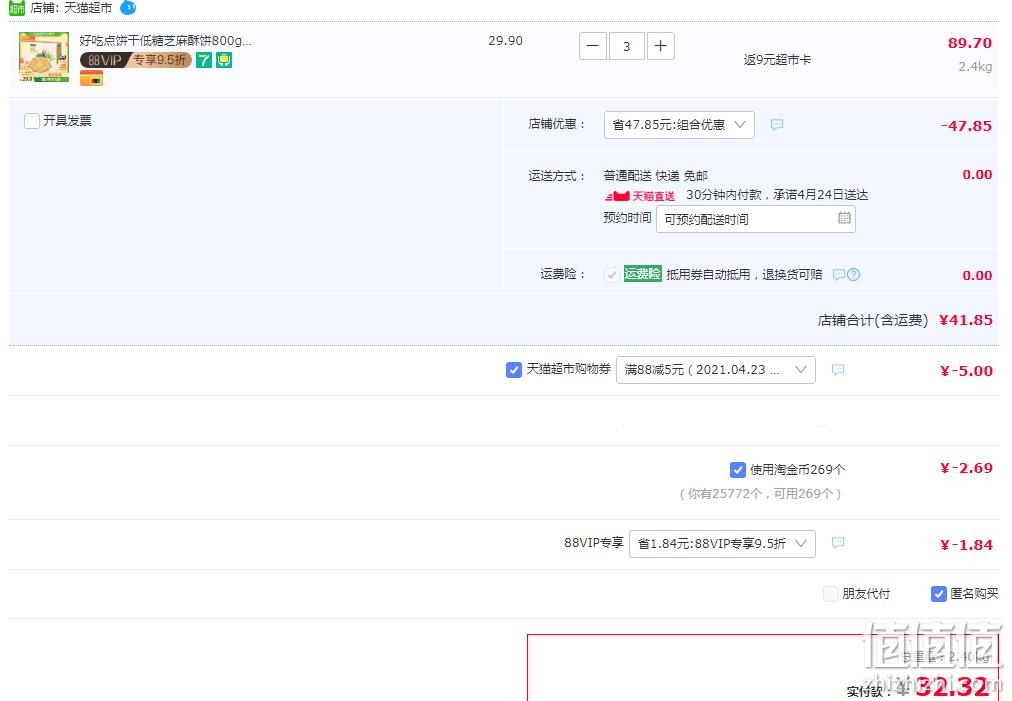
Task: Toggle the 运费险 checkbox
Action: pos(612,275)
